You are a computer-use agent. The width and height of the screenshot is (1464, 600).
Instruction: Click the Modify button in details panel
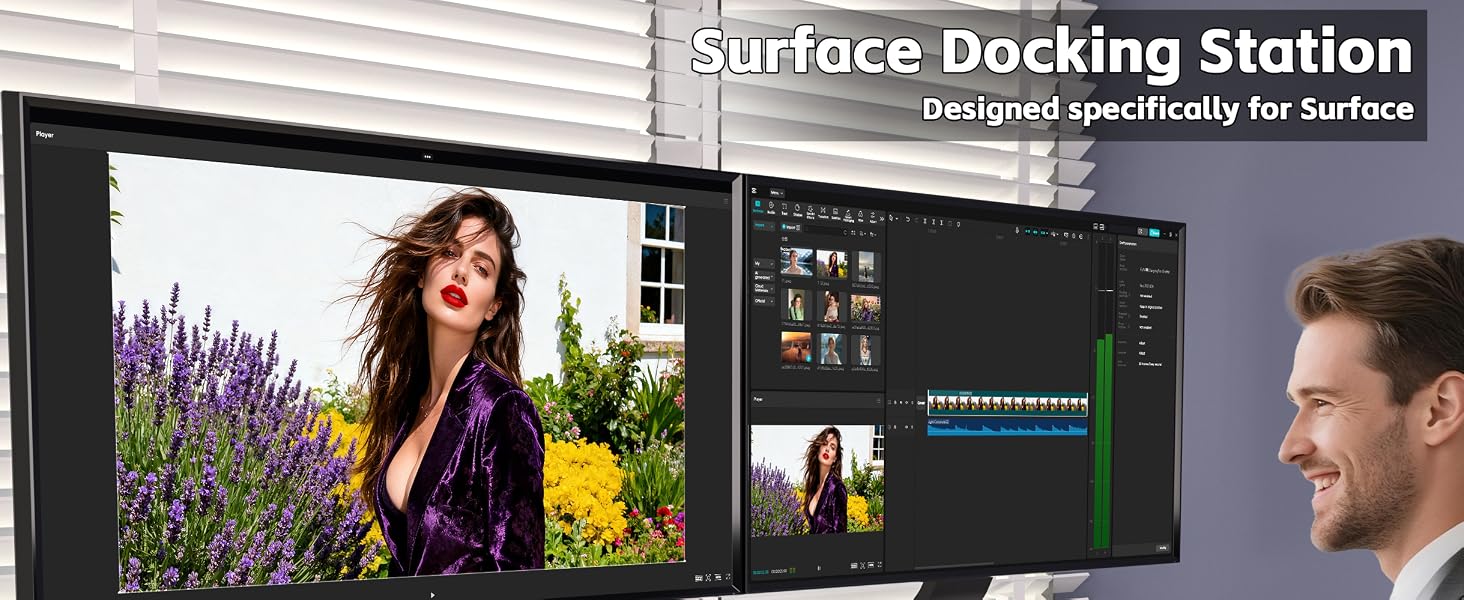pos(1163,548)
